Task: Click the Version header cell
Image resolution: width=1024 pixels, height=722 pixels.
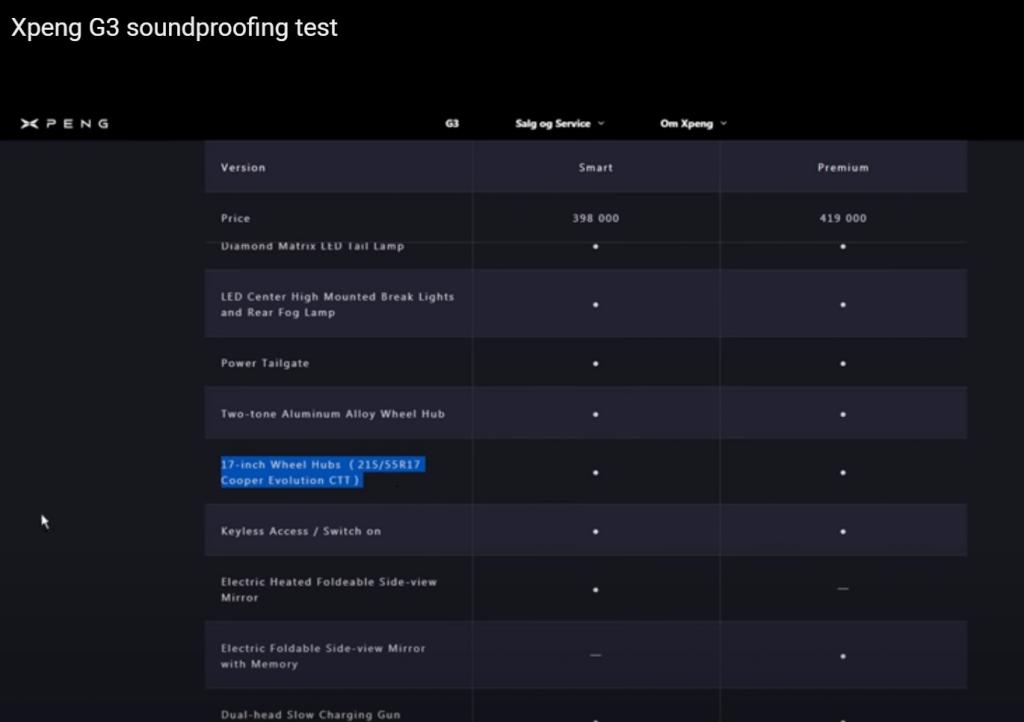Action: [338, 167]
